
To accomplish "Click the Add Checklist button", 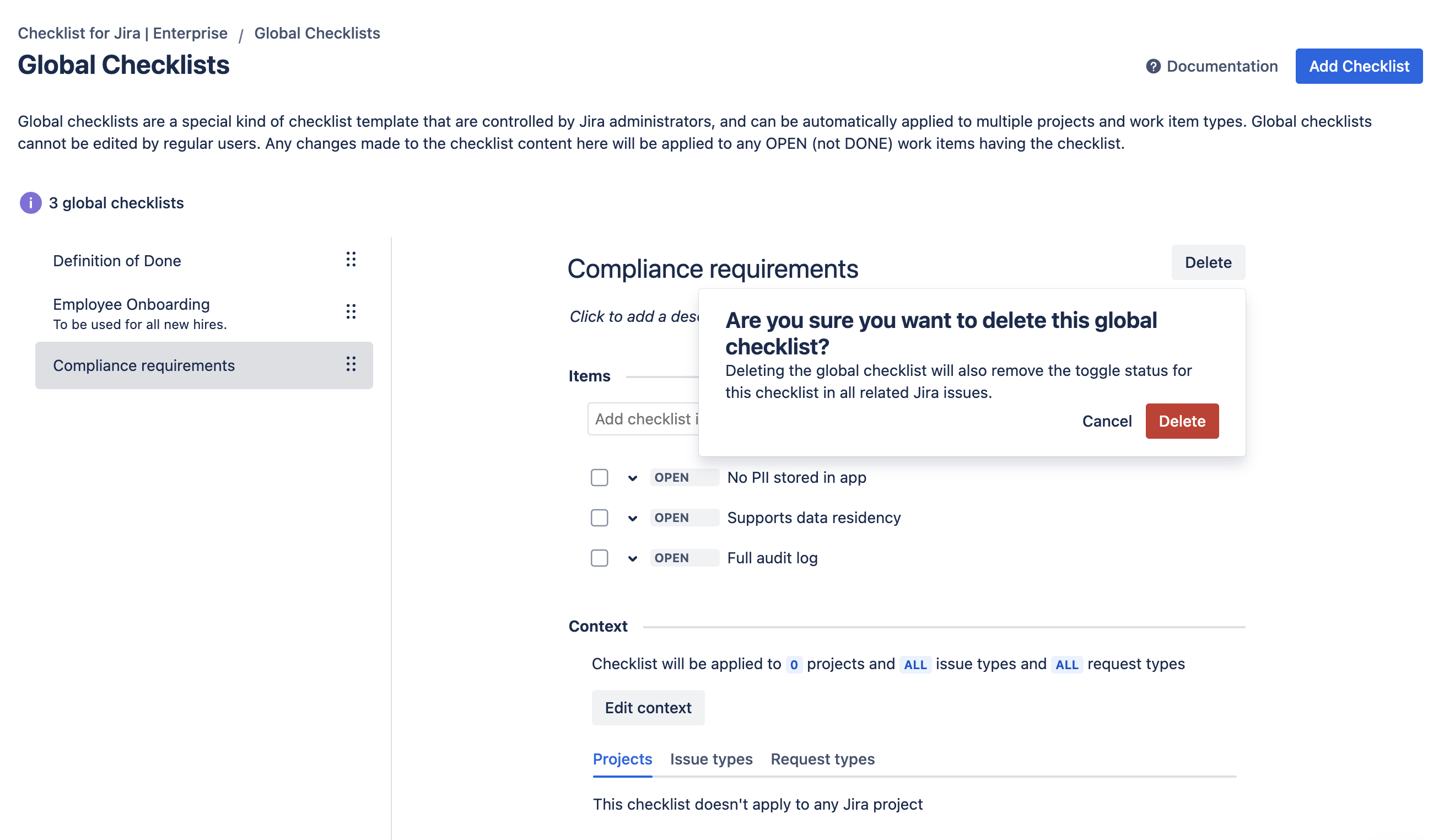I will (1358, 67).
